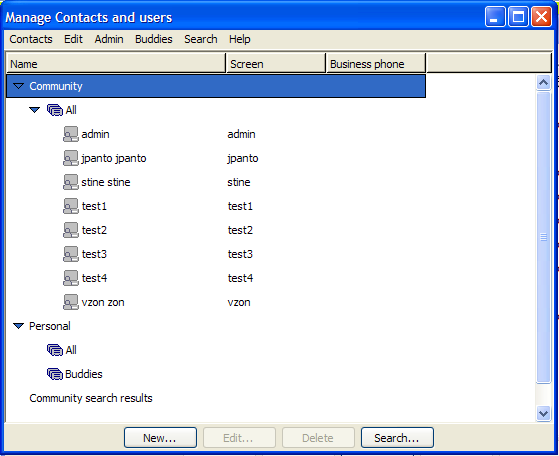Select the Personal tree label
Image resolution: width=559 pixels, height=456 pixels.
[50, 326]
